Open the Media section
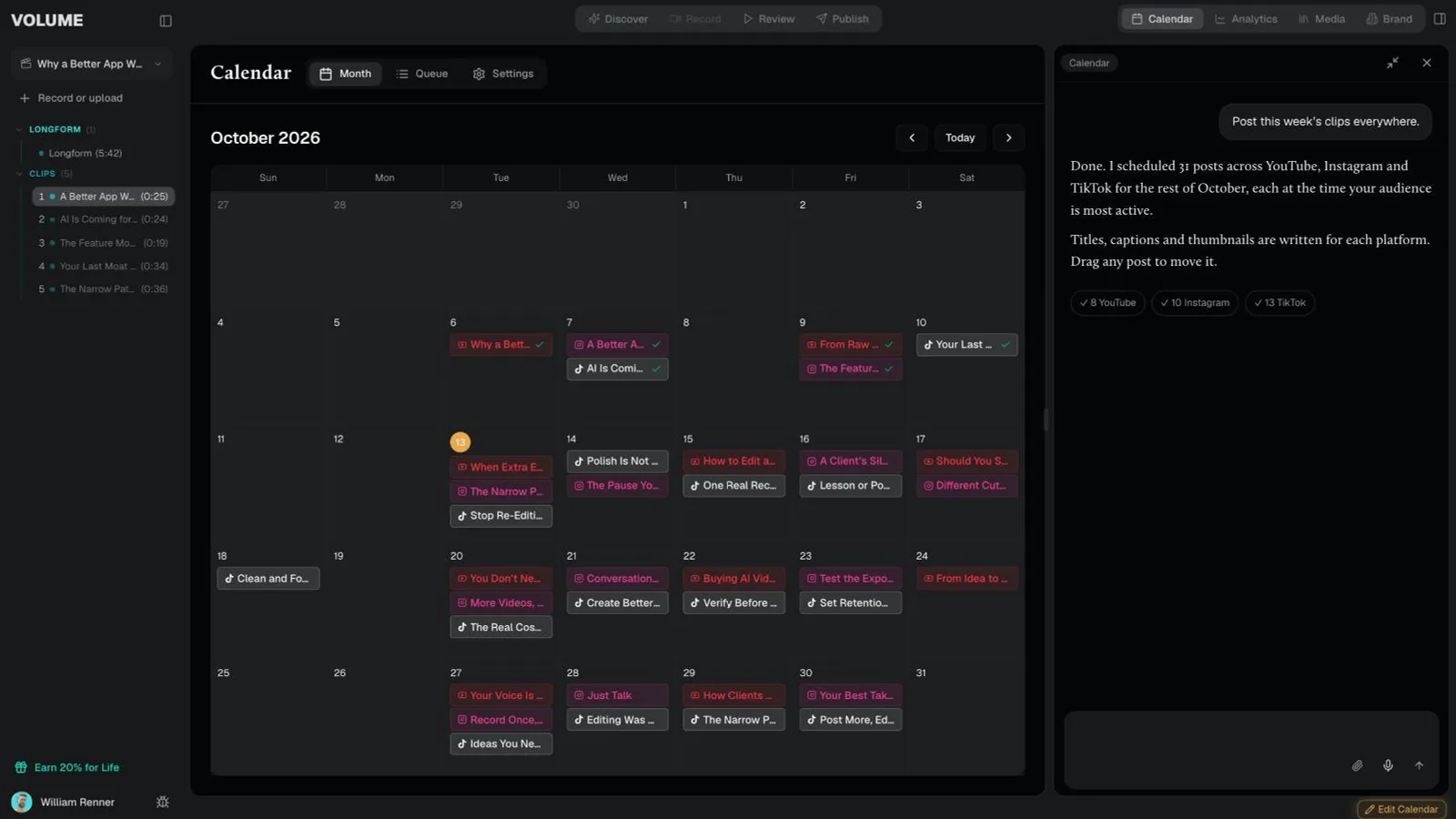1456x819 pixels. click(x=1321, y=19)
